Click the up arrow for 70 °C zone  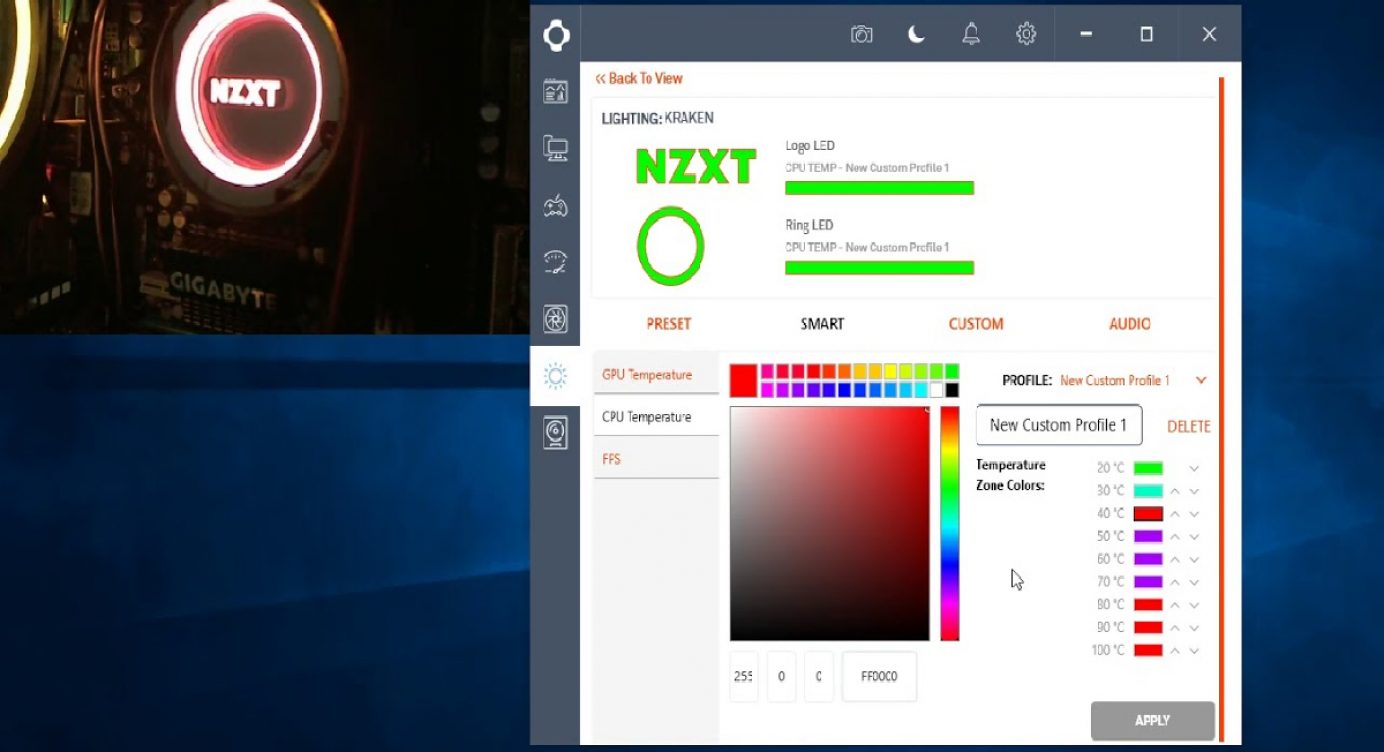(1176, 582)
